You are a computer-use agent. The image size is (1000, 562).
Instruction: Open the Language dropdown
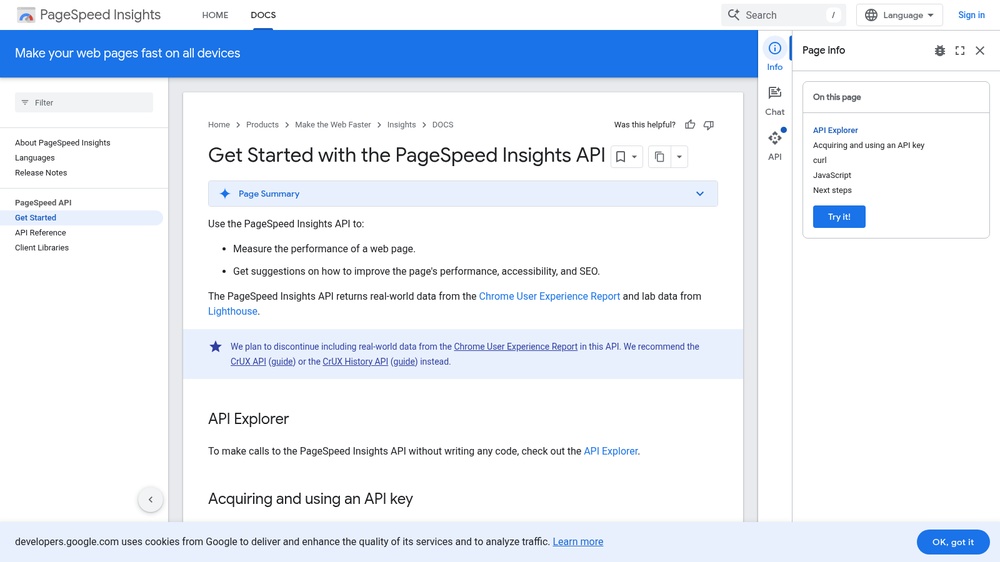coord(899,15)
